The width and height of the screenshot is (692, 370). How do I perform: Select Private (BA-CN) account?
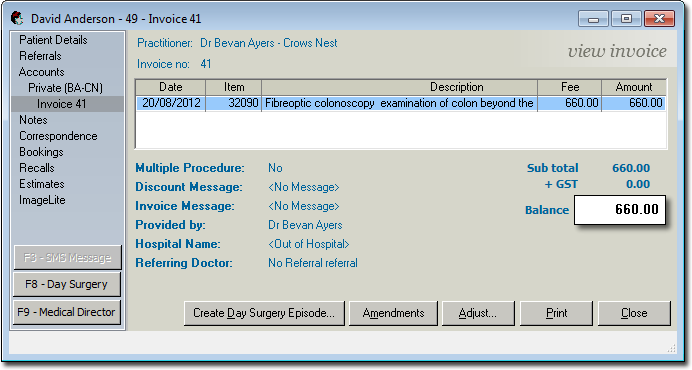tap(65, 88)
